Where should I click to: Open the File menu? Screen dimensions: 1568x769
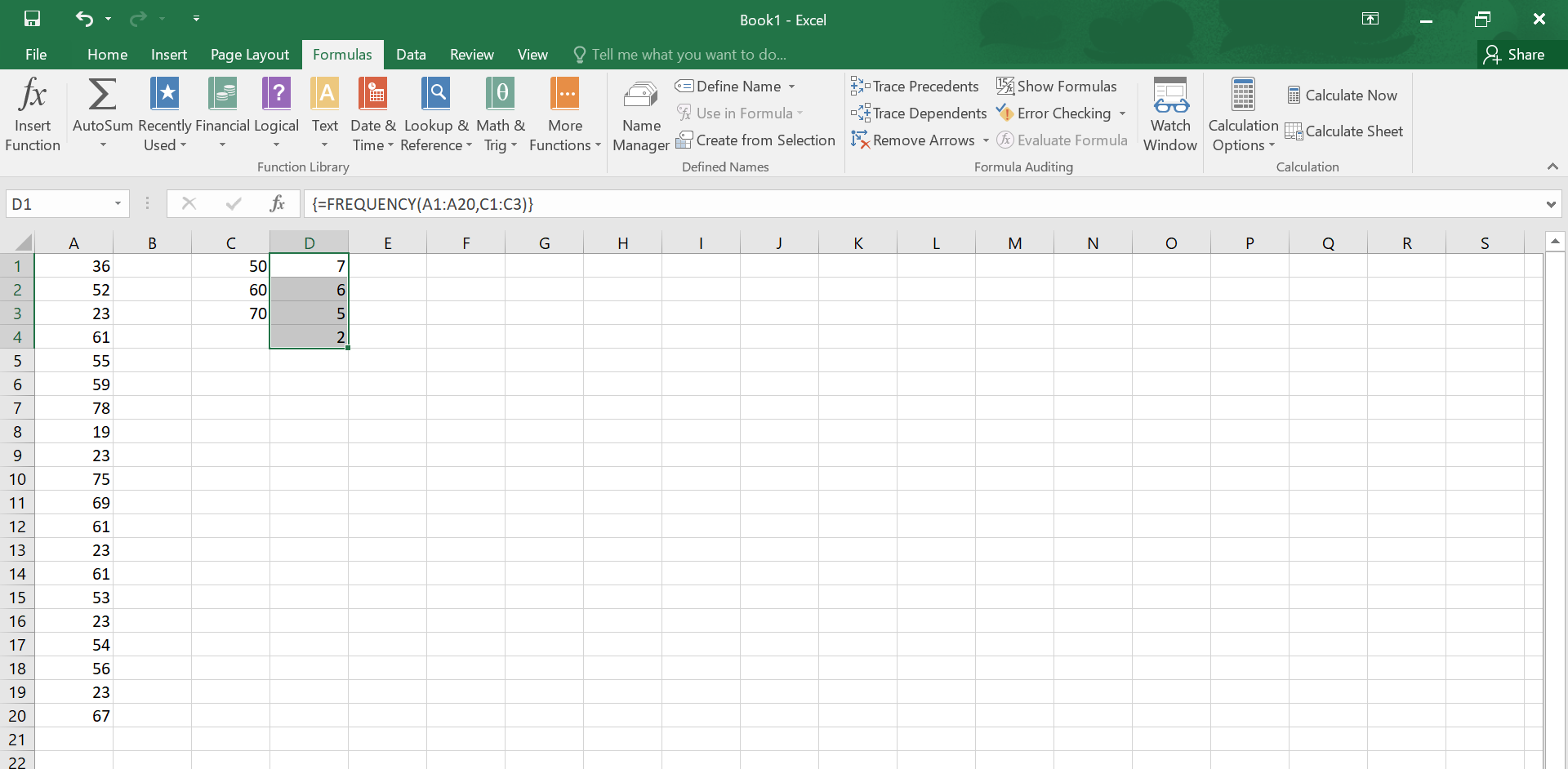point(35,54)
